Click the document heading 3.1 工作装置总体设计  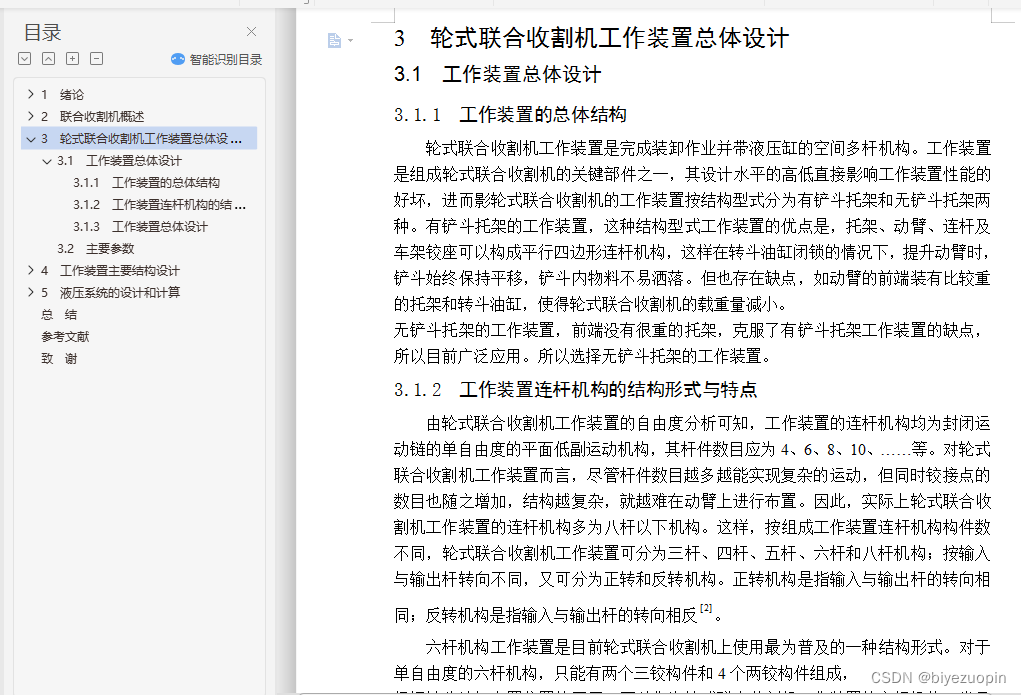point(497,74)
